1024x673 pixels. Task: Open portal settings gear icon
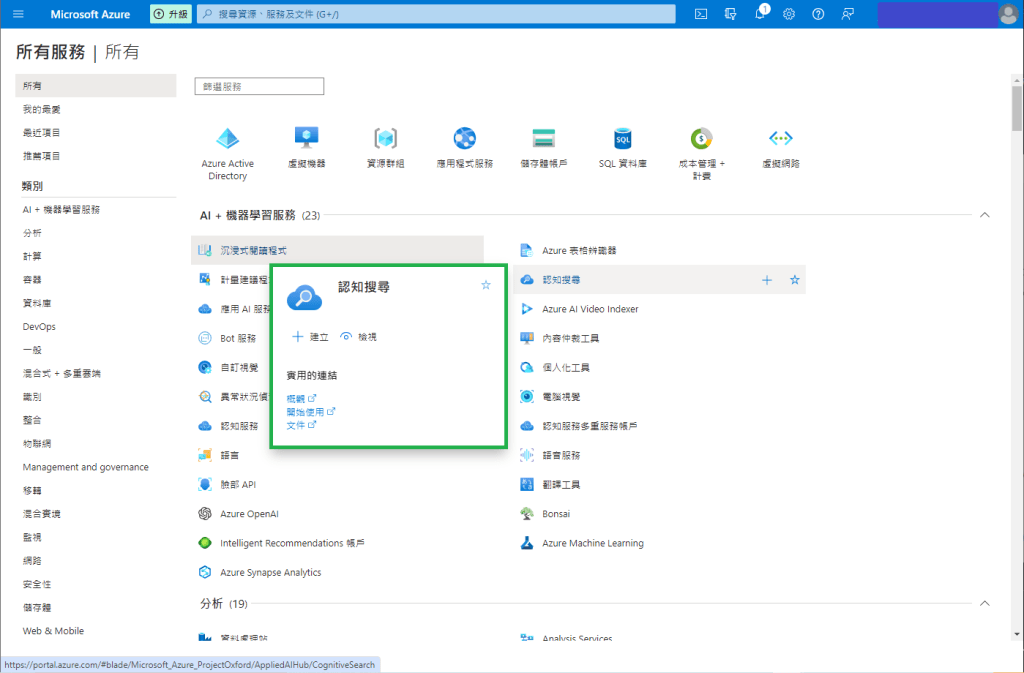tap(789, 14)
